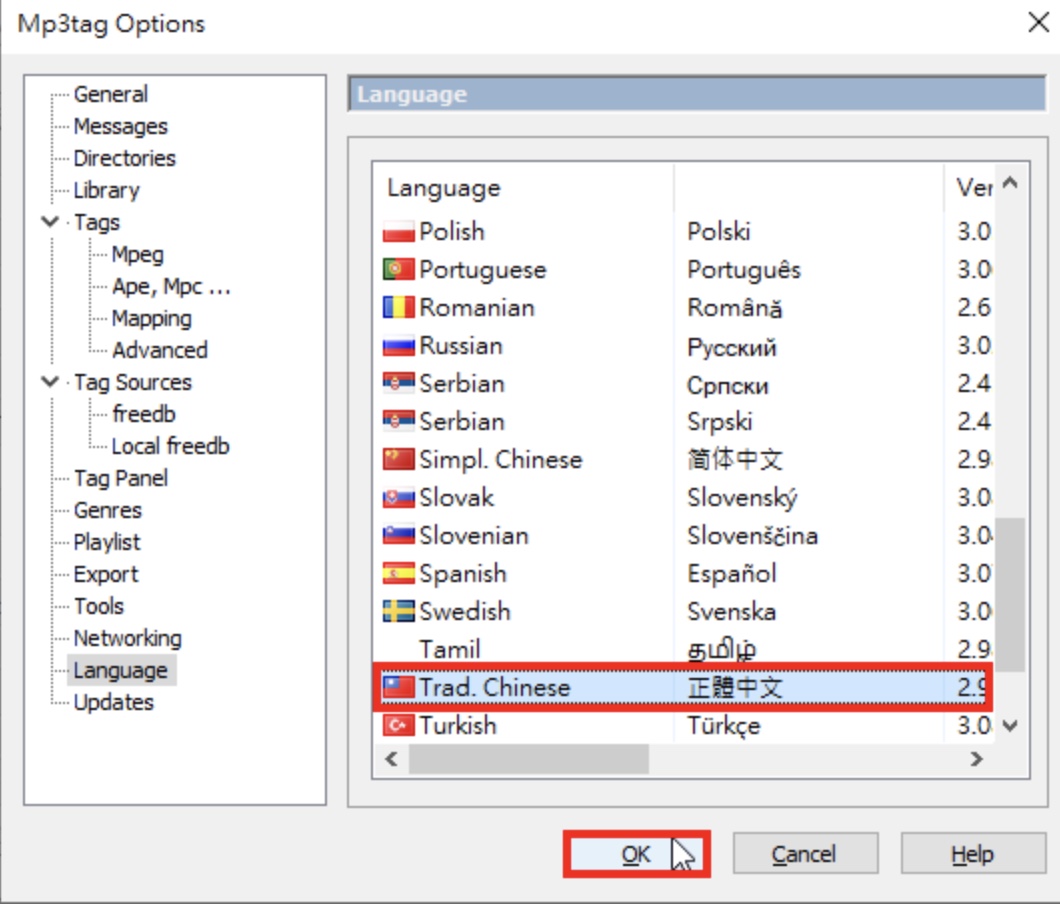Click the Romanian flag icon
The width and height of the screenshot is (1060, 912).
tap(398, 308)
